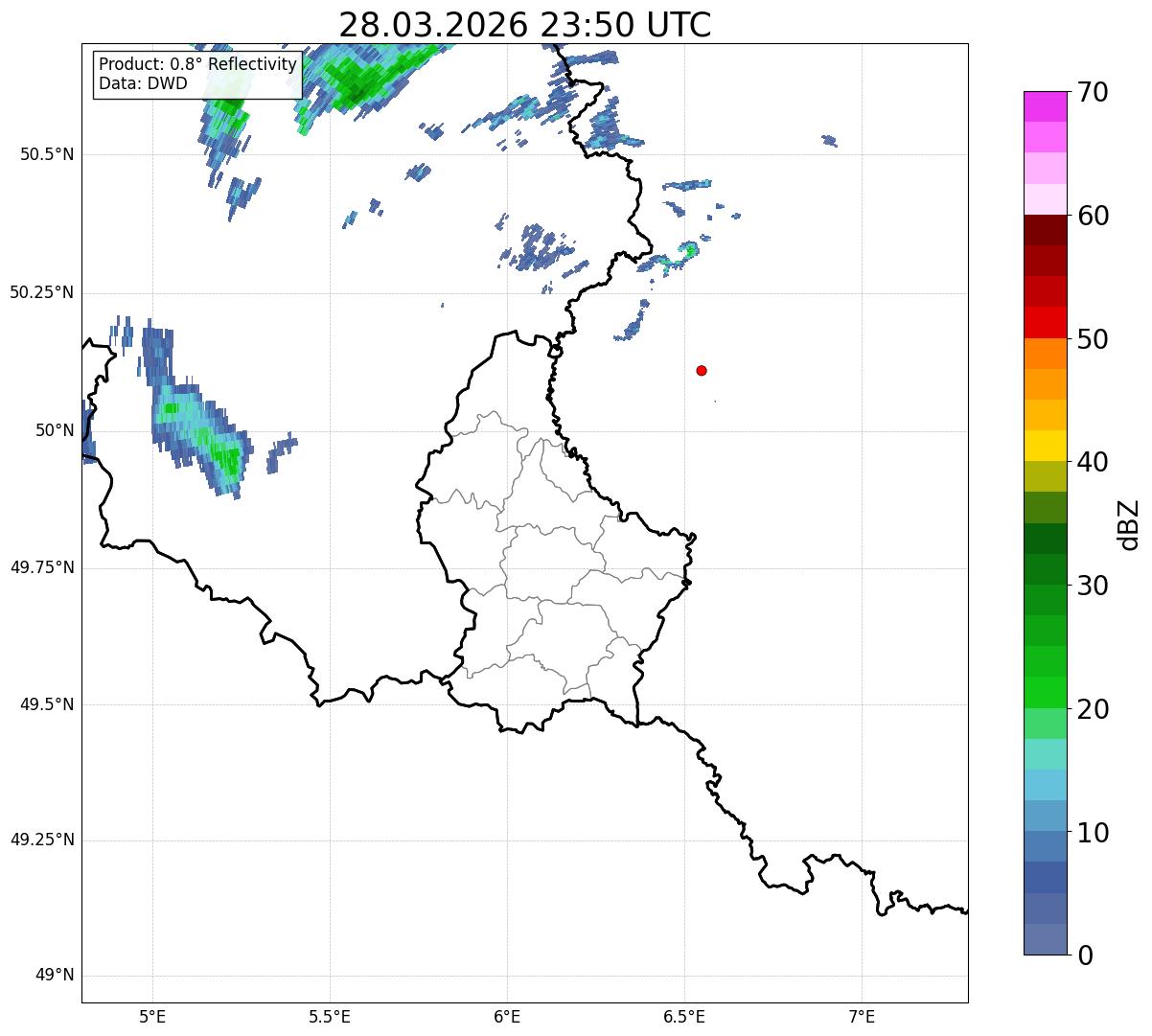Click the 60 tick on the colorbar
The height and width of the screenshot is (1036, 1152).
pyautogui.click(x=1093, y=216)
